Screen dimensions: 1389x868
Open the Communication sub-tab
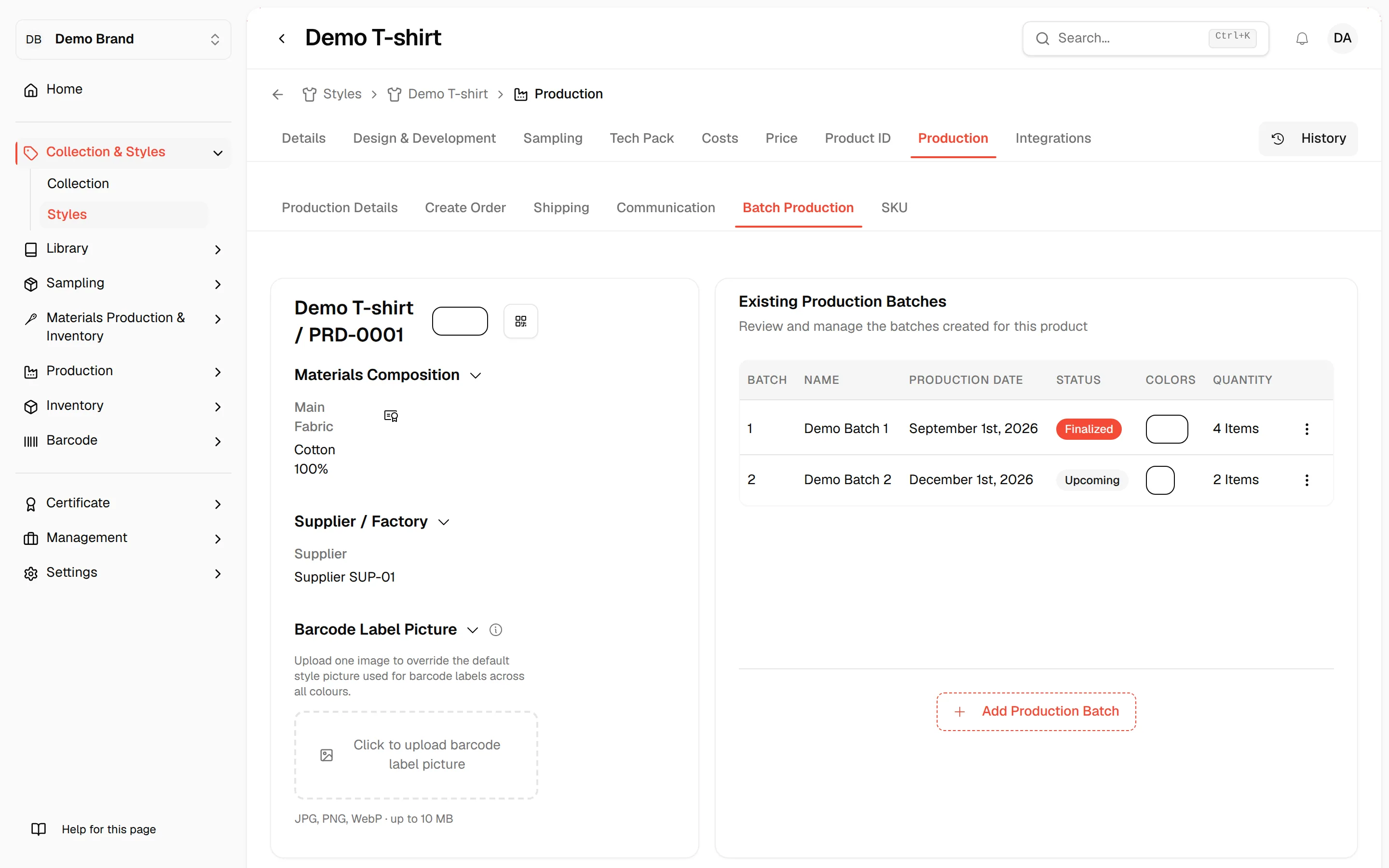tap(666, 208)
